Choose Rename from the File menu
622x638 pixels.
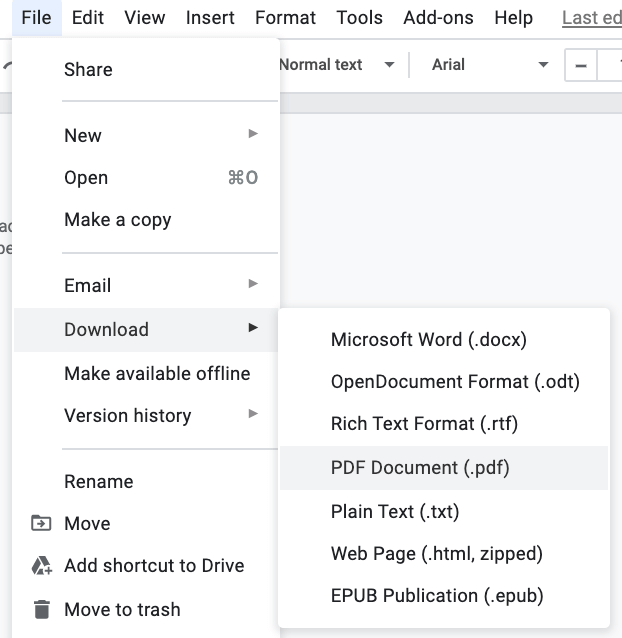click(x=146, y=482)
